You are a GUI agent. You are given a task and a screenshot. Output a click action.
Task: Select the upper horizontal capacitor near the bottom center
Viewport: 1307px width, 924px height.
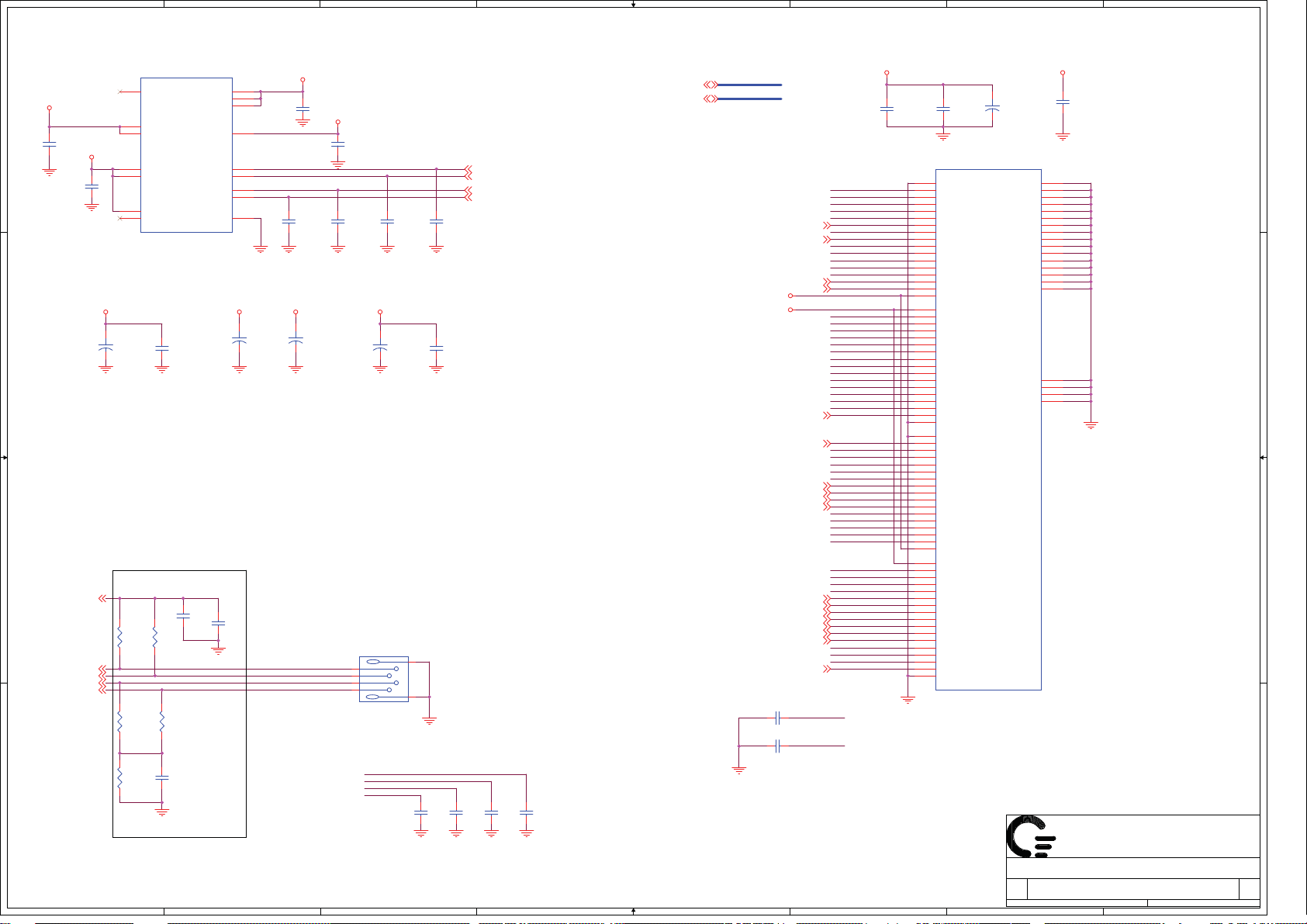click(777, 718)
